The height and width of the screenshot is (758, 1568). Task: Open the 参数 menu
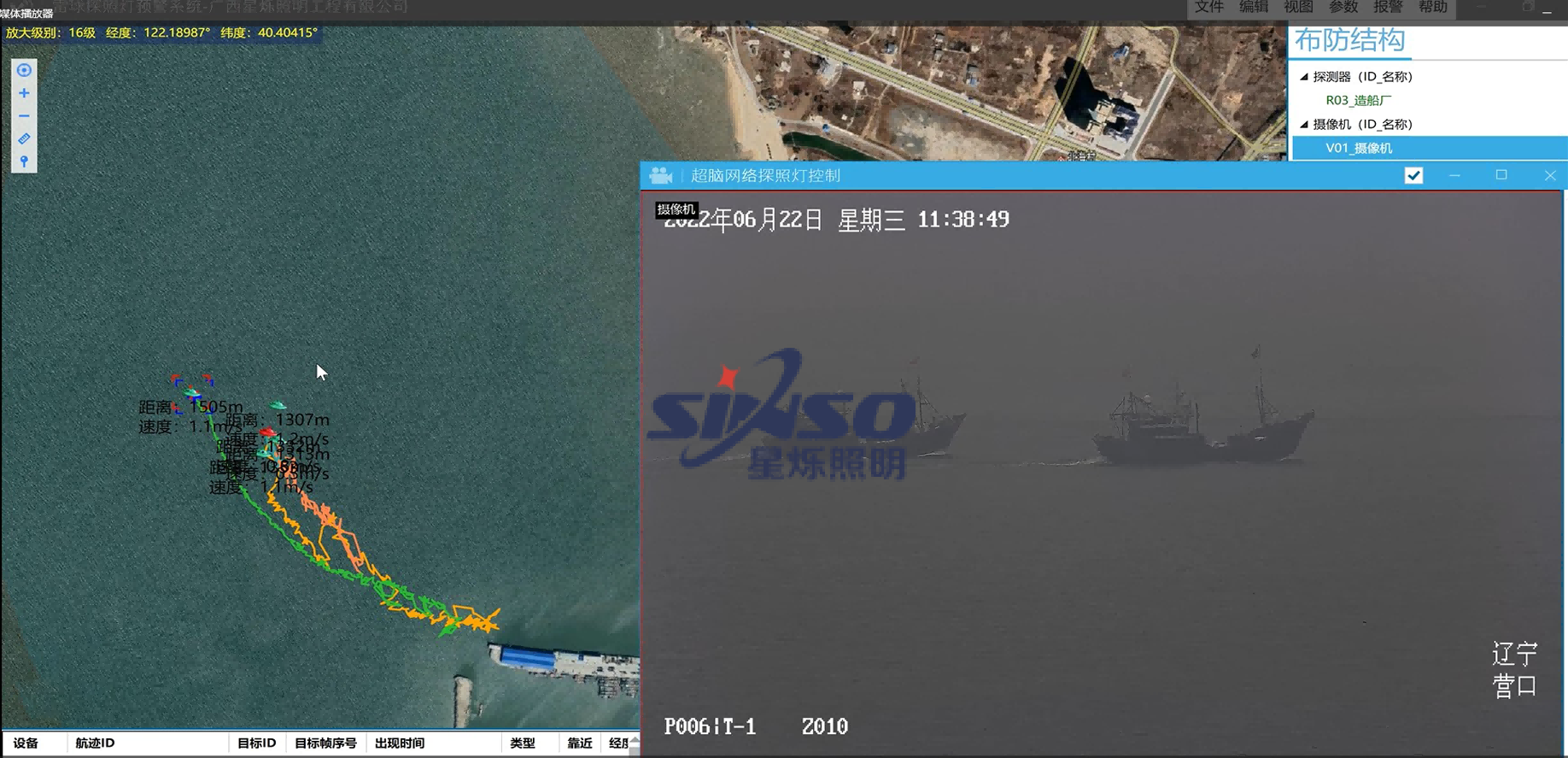[x=1343, y=8]
